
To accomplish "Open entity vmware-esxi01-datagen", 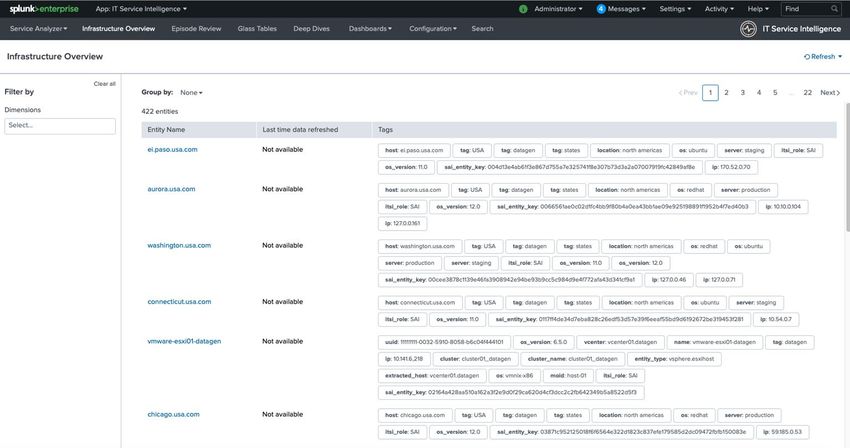I will (184, 342).
